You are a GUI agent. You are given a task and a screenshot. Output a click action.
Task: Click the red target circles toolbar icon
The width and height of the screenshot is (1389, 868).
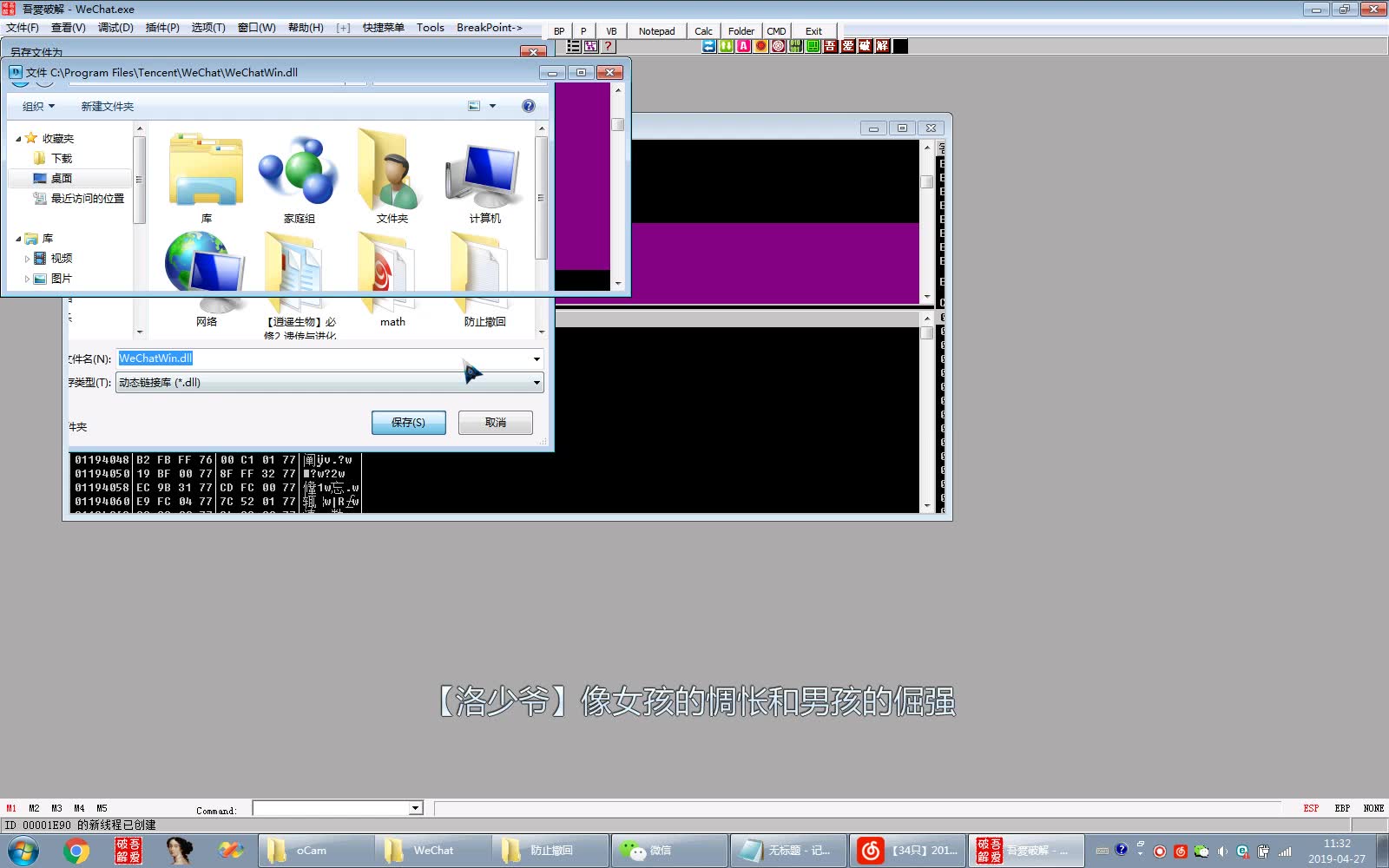(779, 46)
